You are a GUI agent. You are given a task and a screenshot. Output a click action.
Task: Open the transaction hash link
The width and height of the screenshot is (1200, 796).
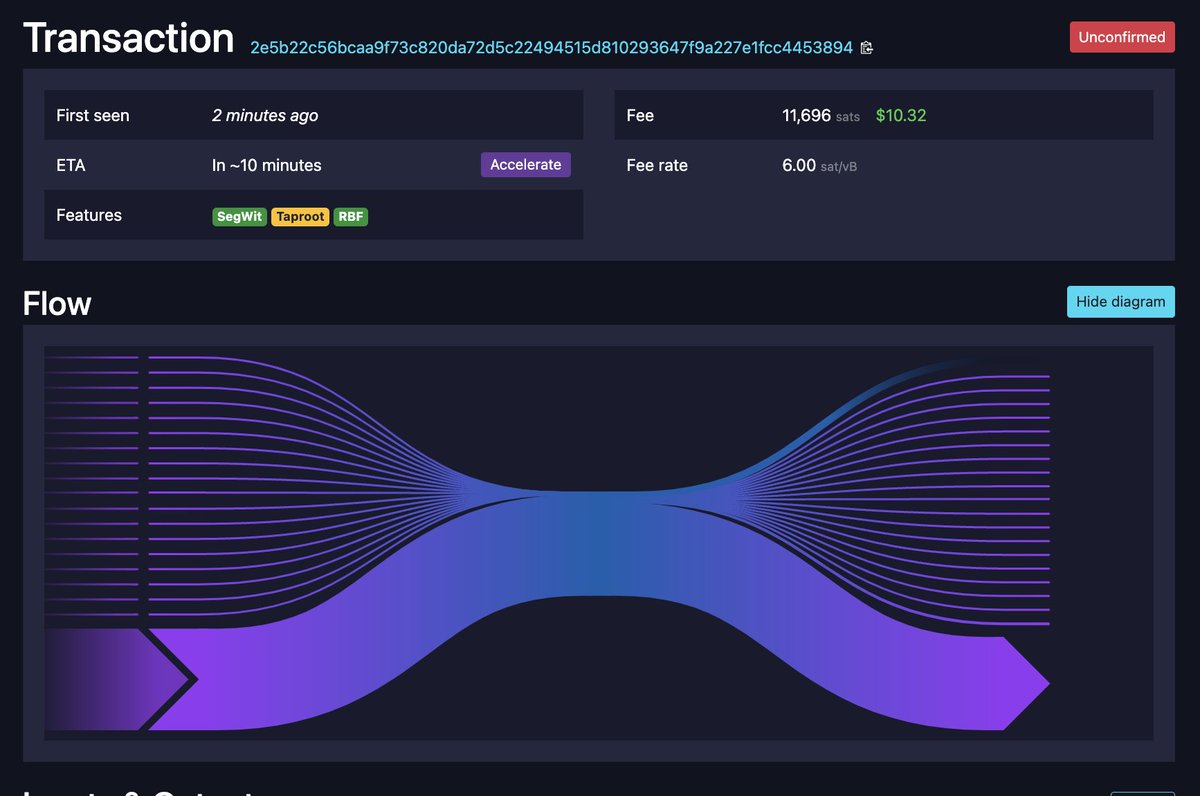[x=551, y=48]
